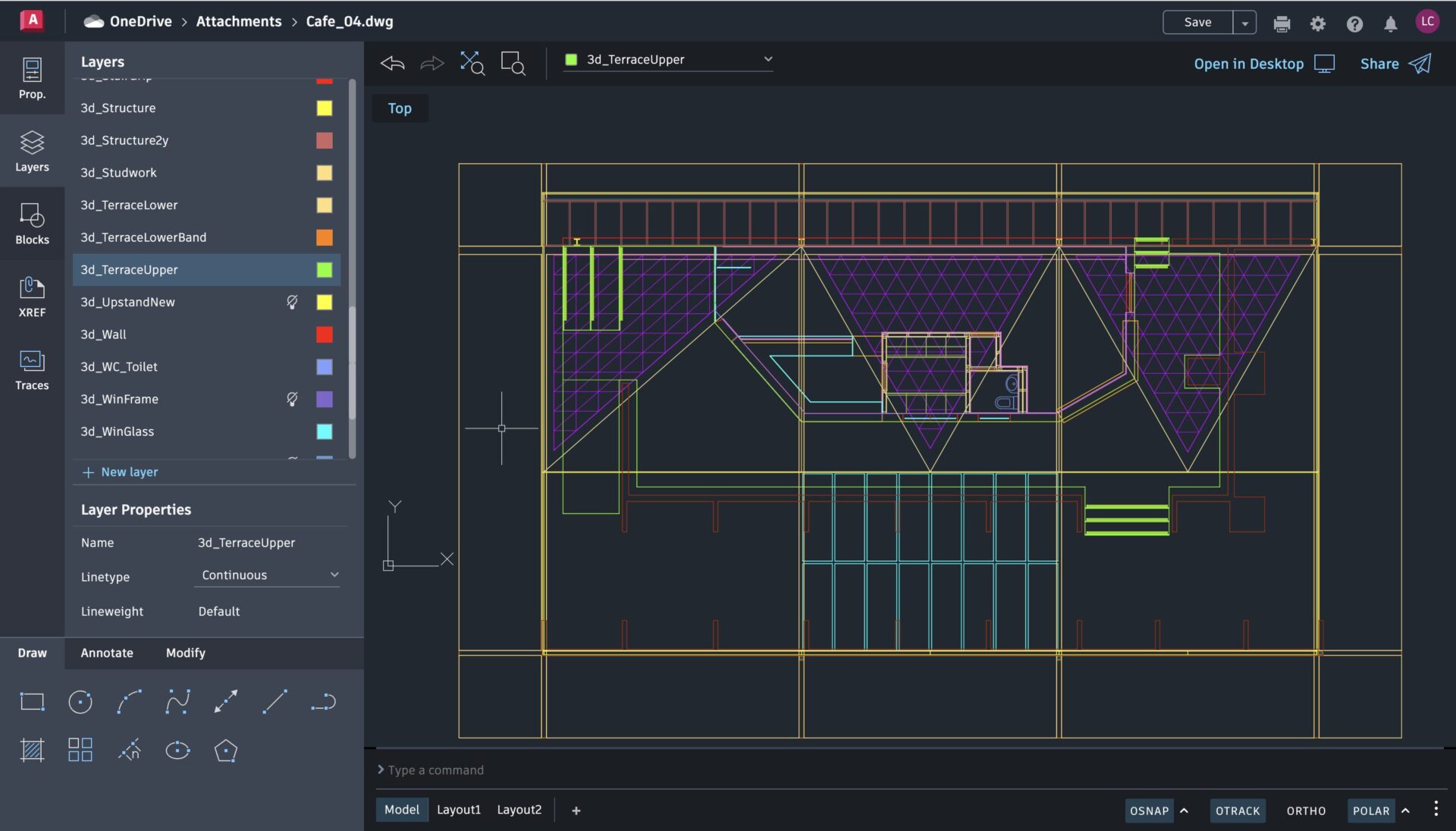1456x831 pixels.
Task: Activate the Zoom Window tool
Action: [512, 64]
